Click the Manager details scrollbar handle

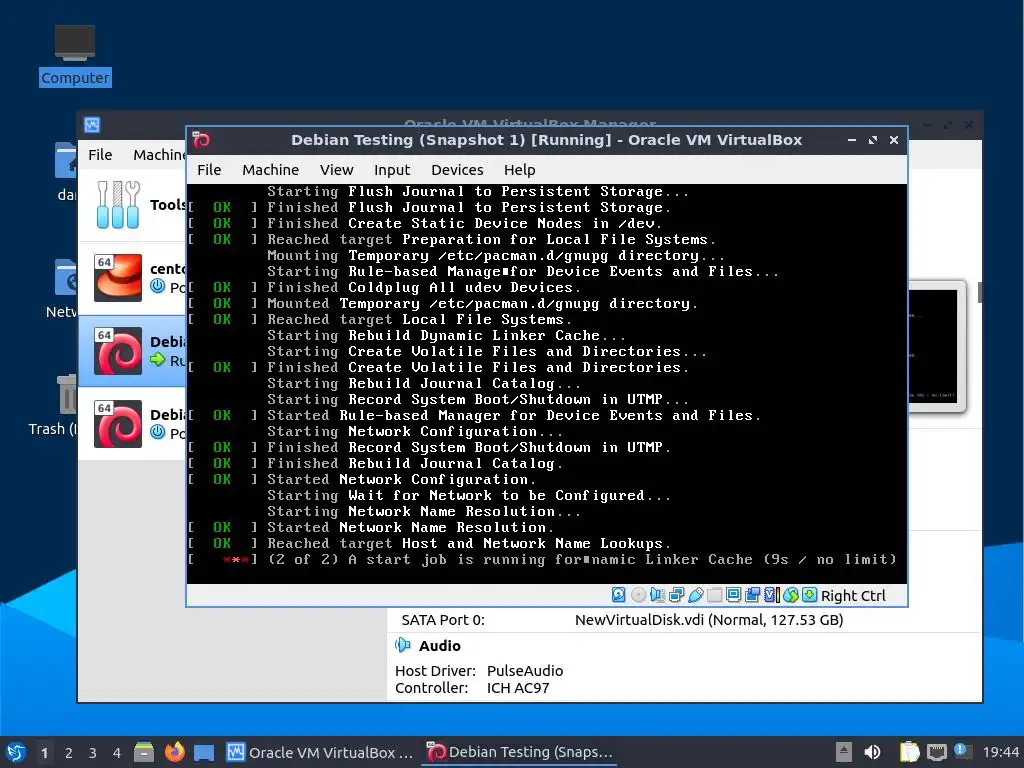pyautogui.click(x=980, y=292)
